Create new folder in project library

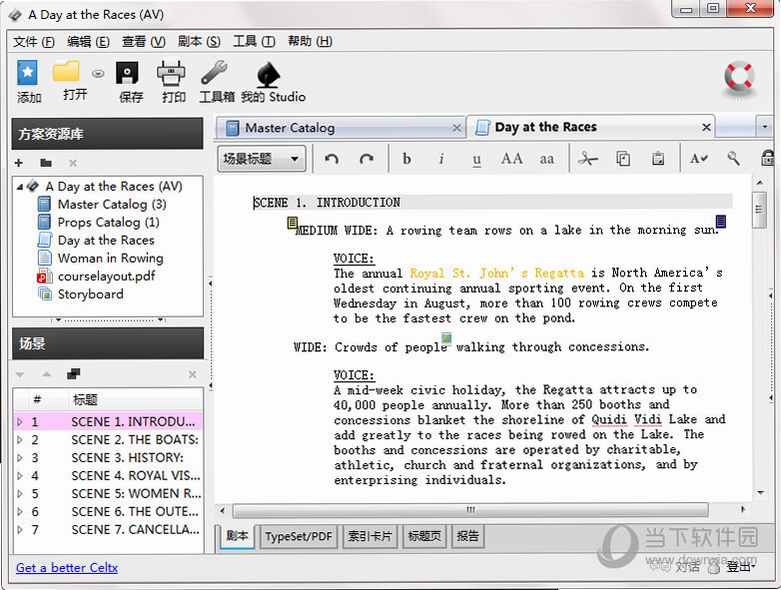46,163
